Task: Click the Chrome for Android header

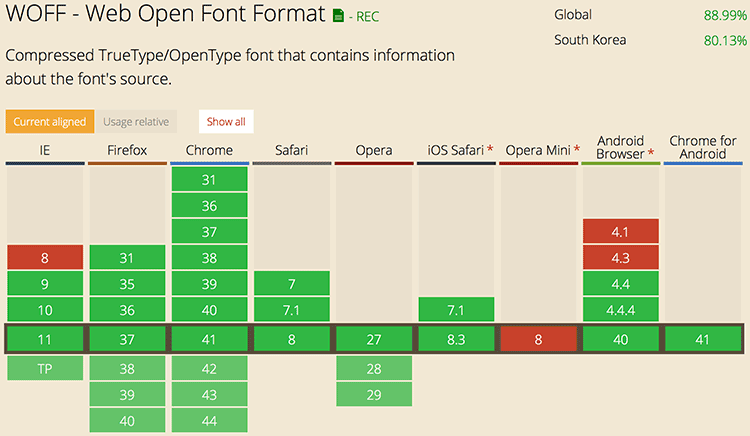Action: pyautogui.click(x=703, y=147)
